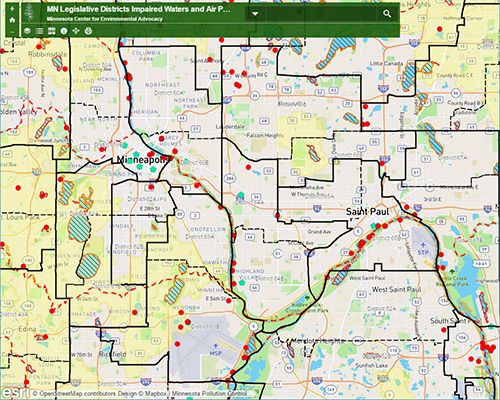This screenshot has height=400, width=500.
Task: Click the tree logo in header
Action: point(29,12)
